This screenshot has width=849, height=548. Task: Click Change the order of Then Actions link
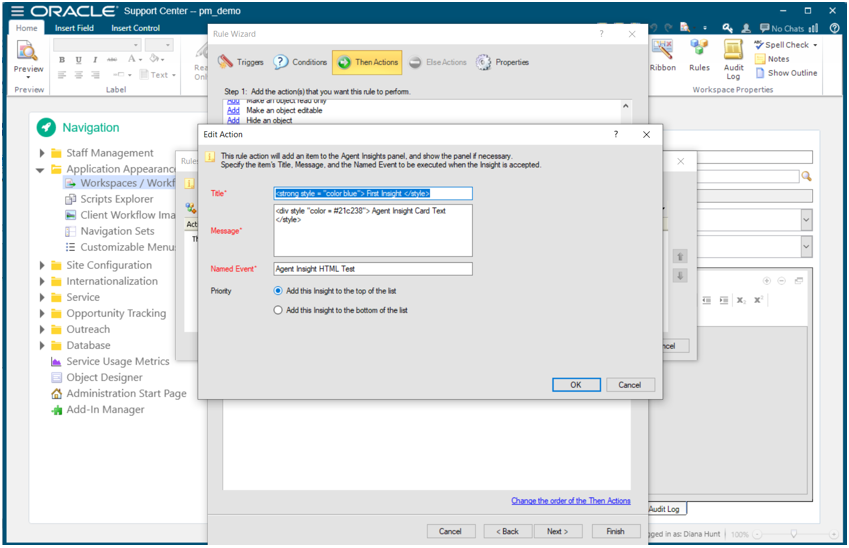coord(571,501)
